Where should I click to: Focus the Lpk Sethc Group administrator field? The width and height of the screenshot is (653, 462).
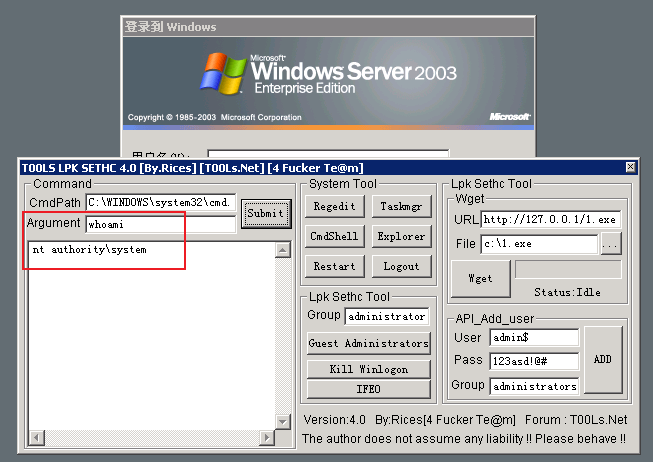click(387, 317)
